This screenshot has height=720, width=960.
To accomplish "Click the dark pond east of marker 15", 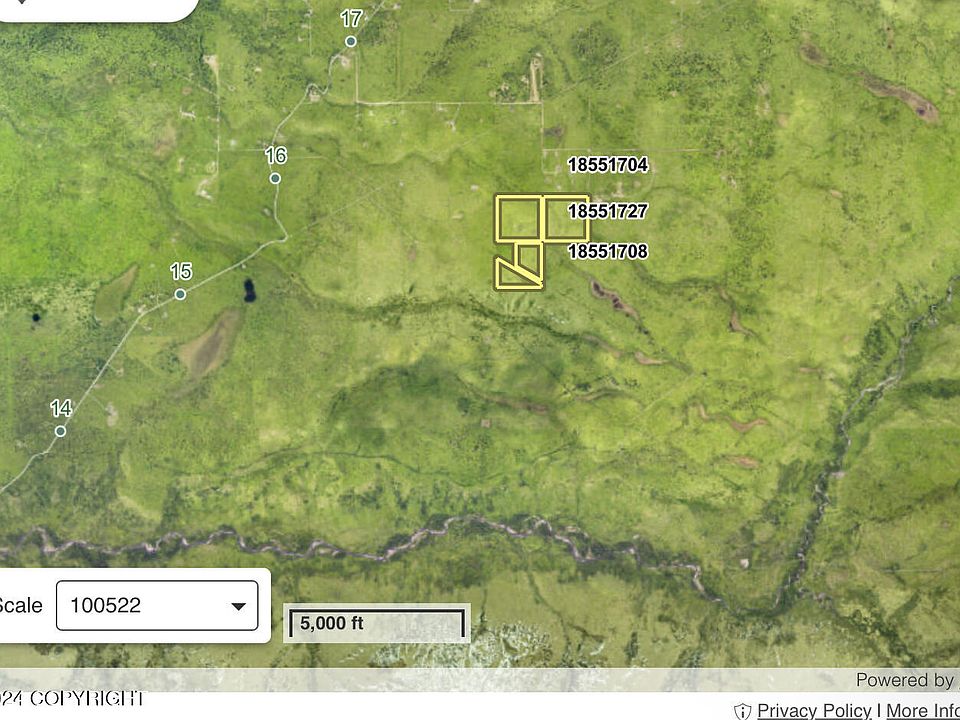I will click(x=247, y=291).
